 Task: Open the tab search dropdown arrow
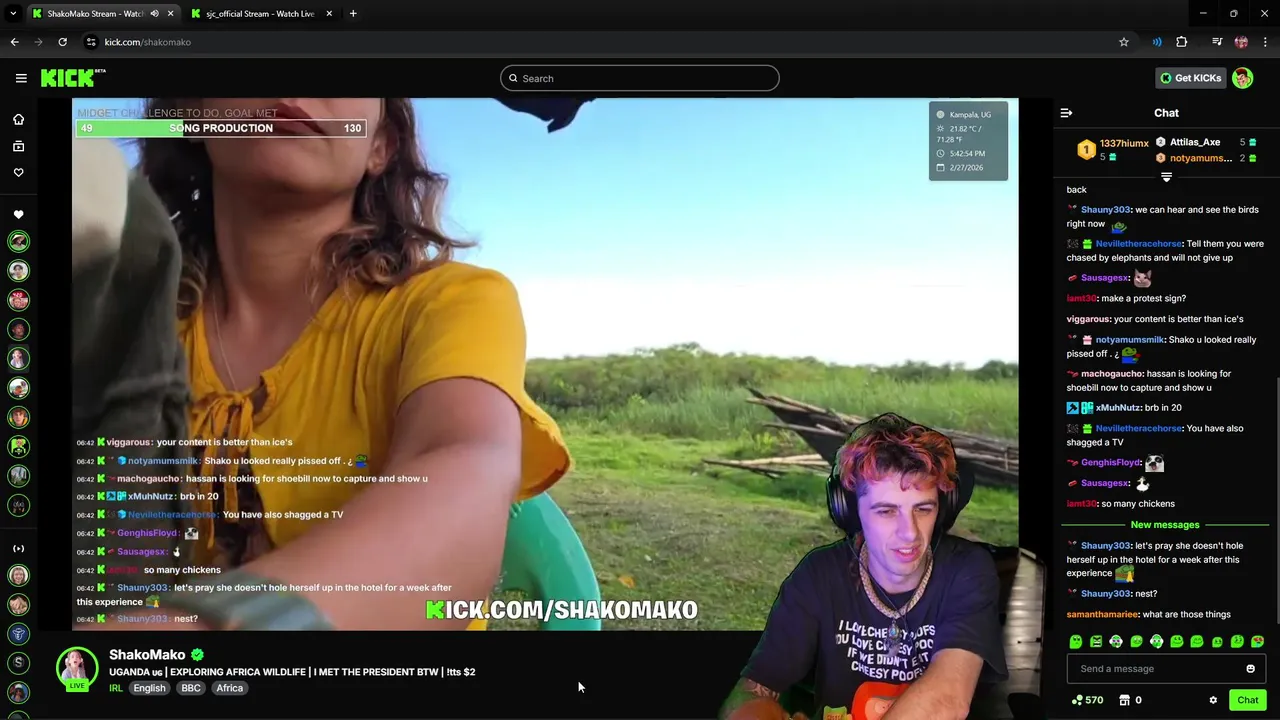coord(13,14)
